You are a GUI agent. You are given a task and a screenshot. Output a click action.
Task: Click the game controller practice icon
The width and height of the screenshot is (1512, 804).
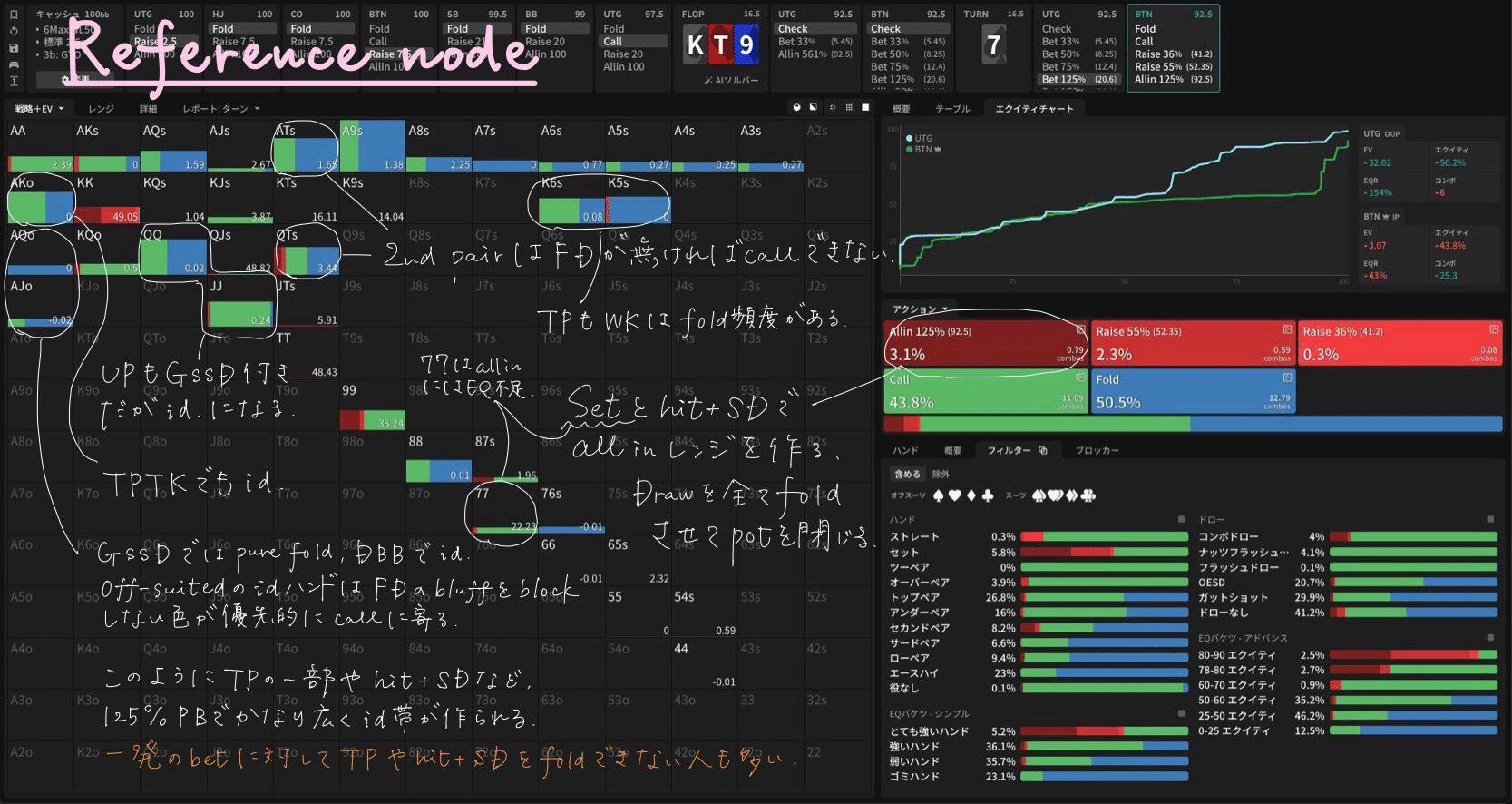[14, 64]
